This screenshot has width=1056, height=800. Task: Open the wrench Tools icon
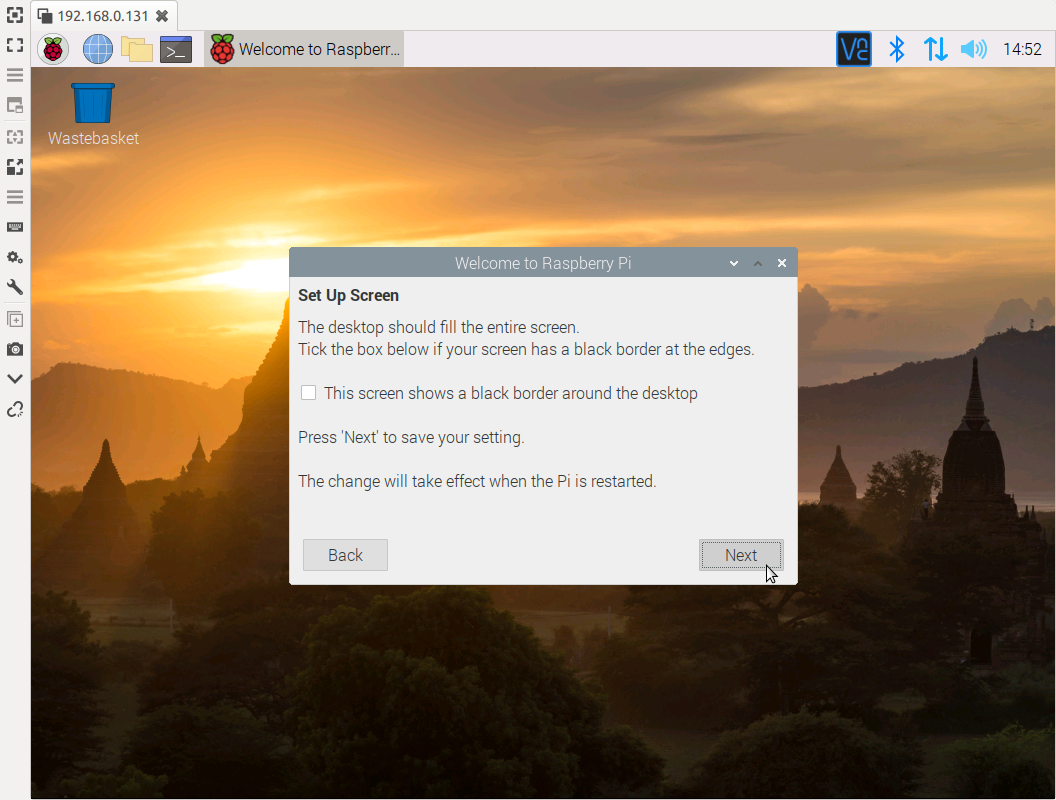point(15,288)
